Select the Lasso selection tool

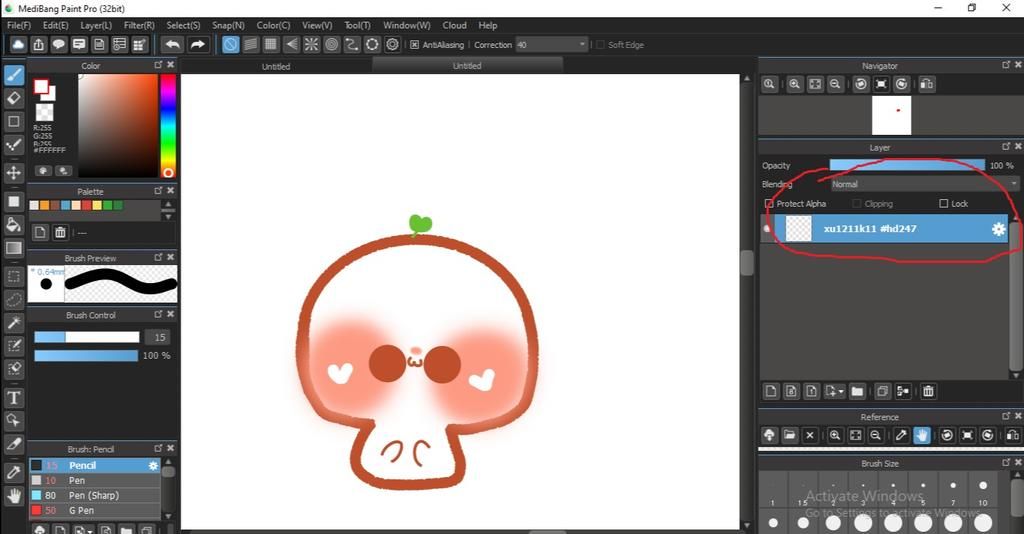tap(14, 300)
